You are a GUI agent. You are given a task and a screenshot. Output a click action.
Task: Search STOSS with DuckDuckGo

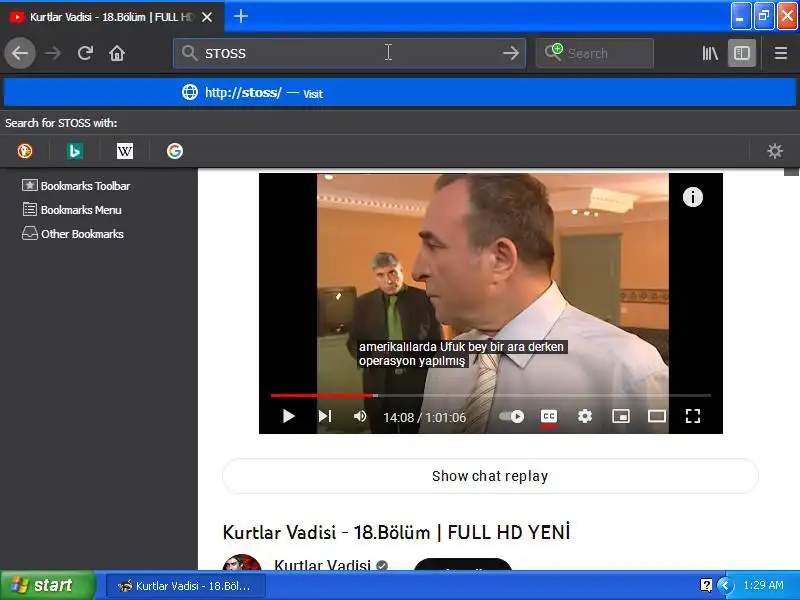(24, 151)
